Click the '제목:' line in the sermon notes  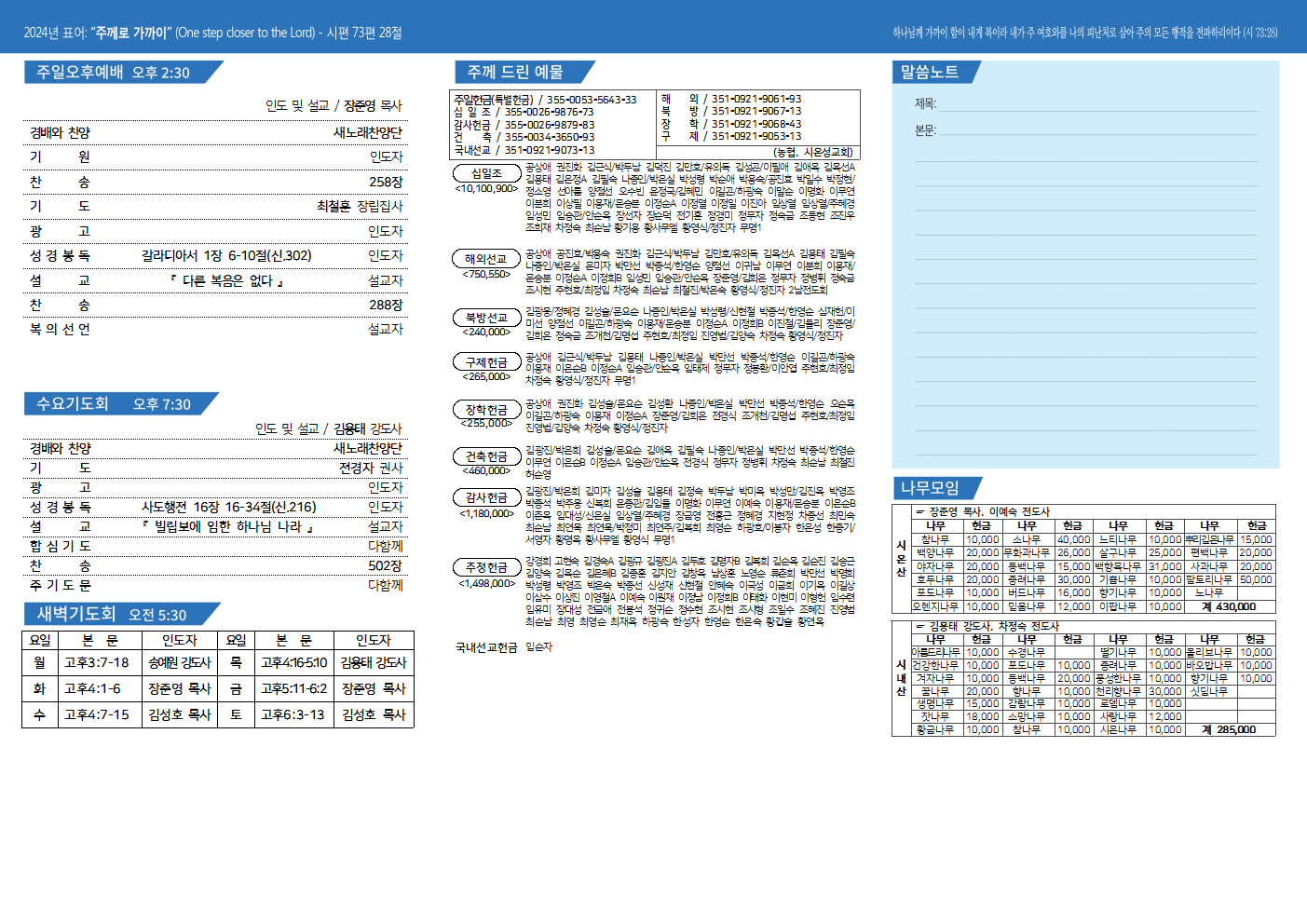pos(1085,104)
